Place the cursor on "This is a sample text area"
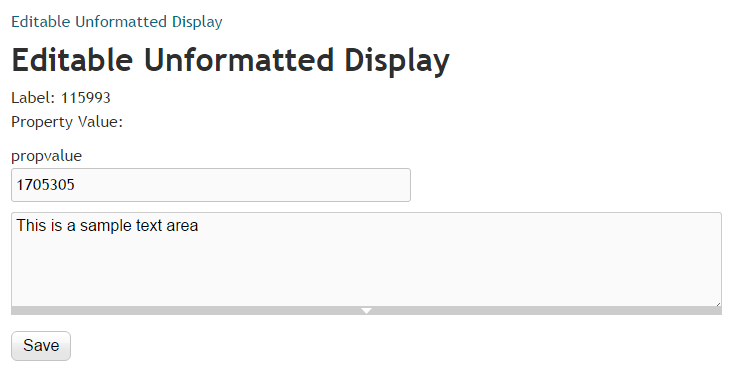The image size is (735, 370). tap(107, 226)
